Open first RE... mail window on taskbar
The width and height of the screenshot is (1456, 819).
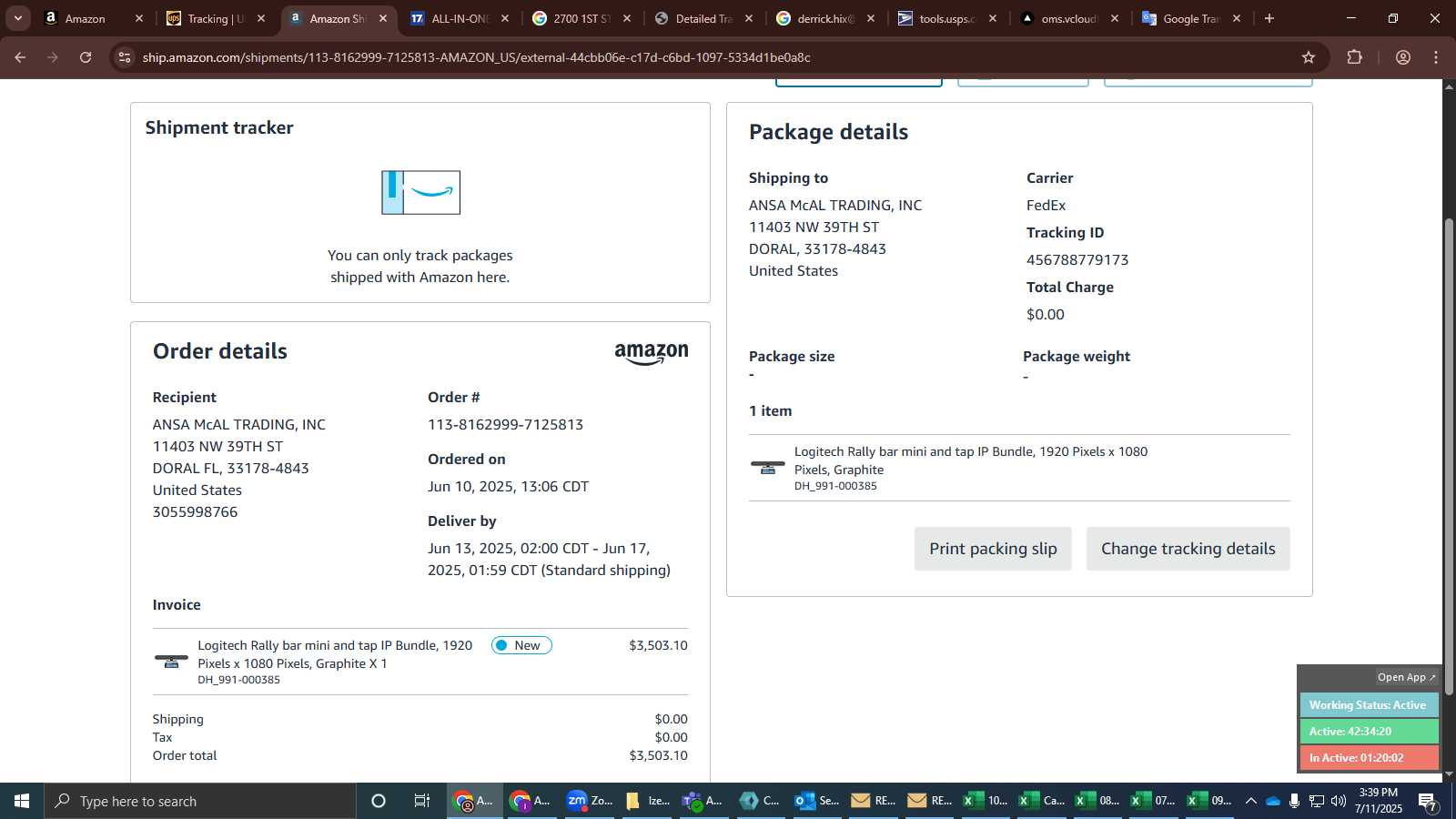pyautogui.click(x=873, y=801)
